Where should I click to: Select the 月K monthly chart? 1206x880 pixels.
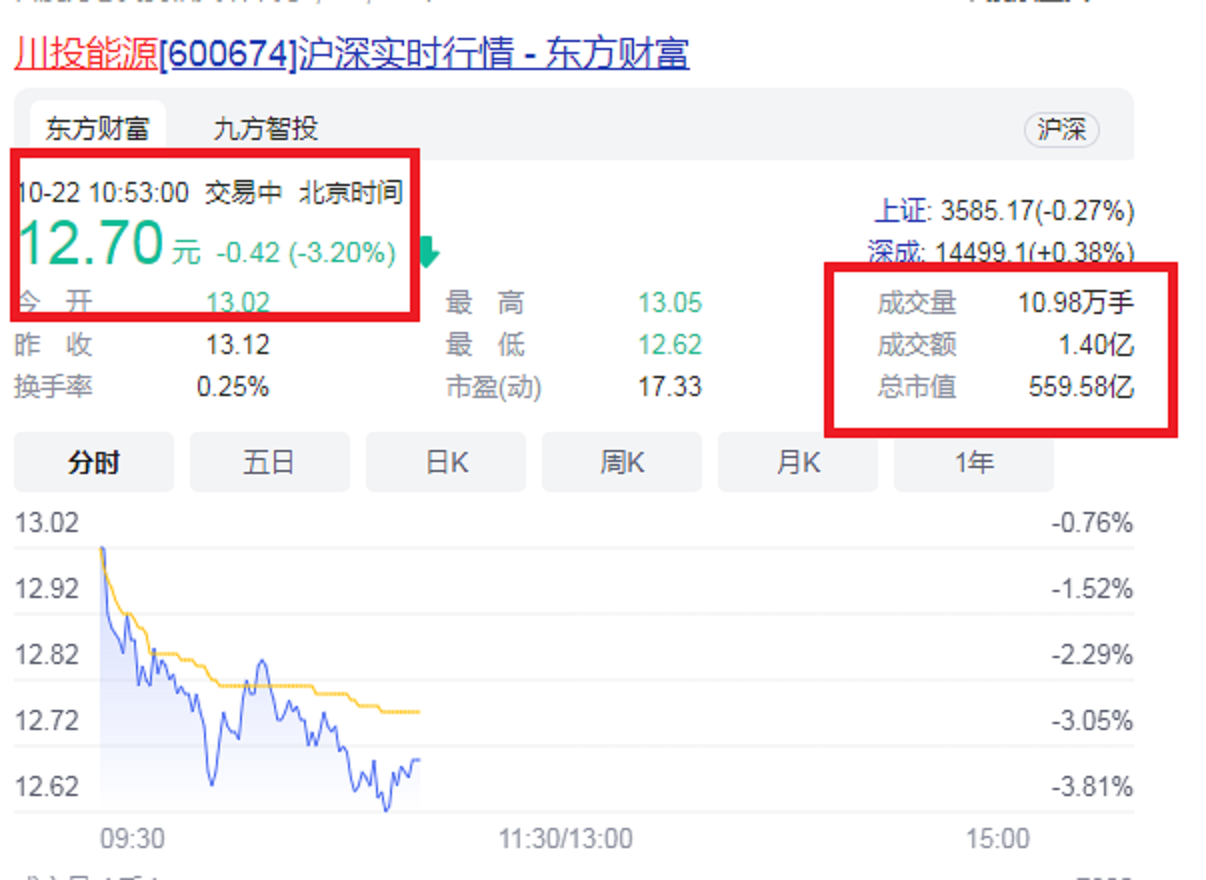point(797,461)
